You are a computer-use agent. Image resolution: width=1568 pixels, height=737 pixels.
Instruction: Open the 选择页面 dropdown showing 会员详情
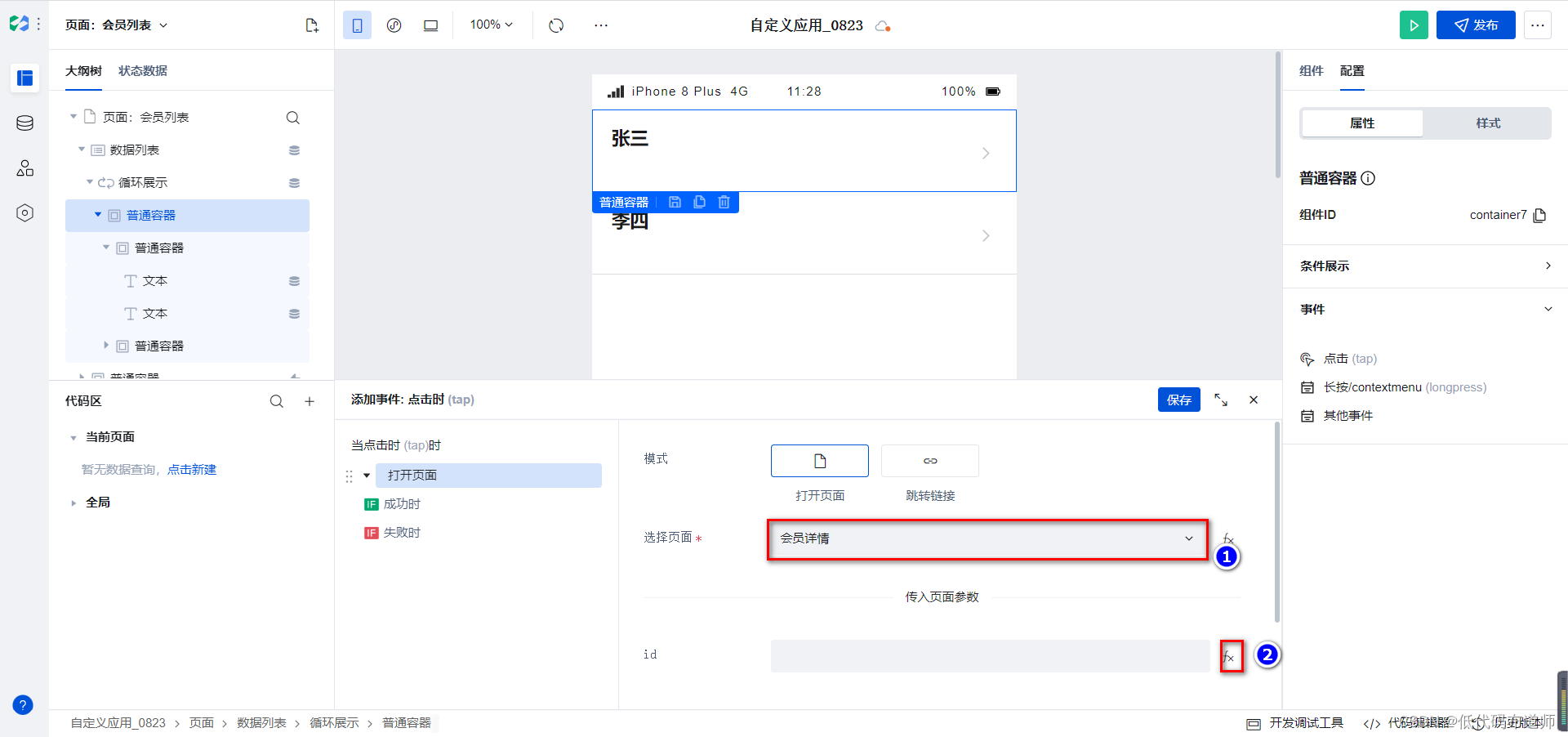[x=987, y=538]
